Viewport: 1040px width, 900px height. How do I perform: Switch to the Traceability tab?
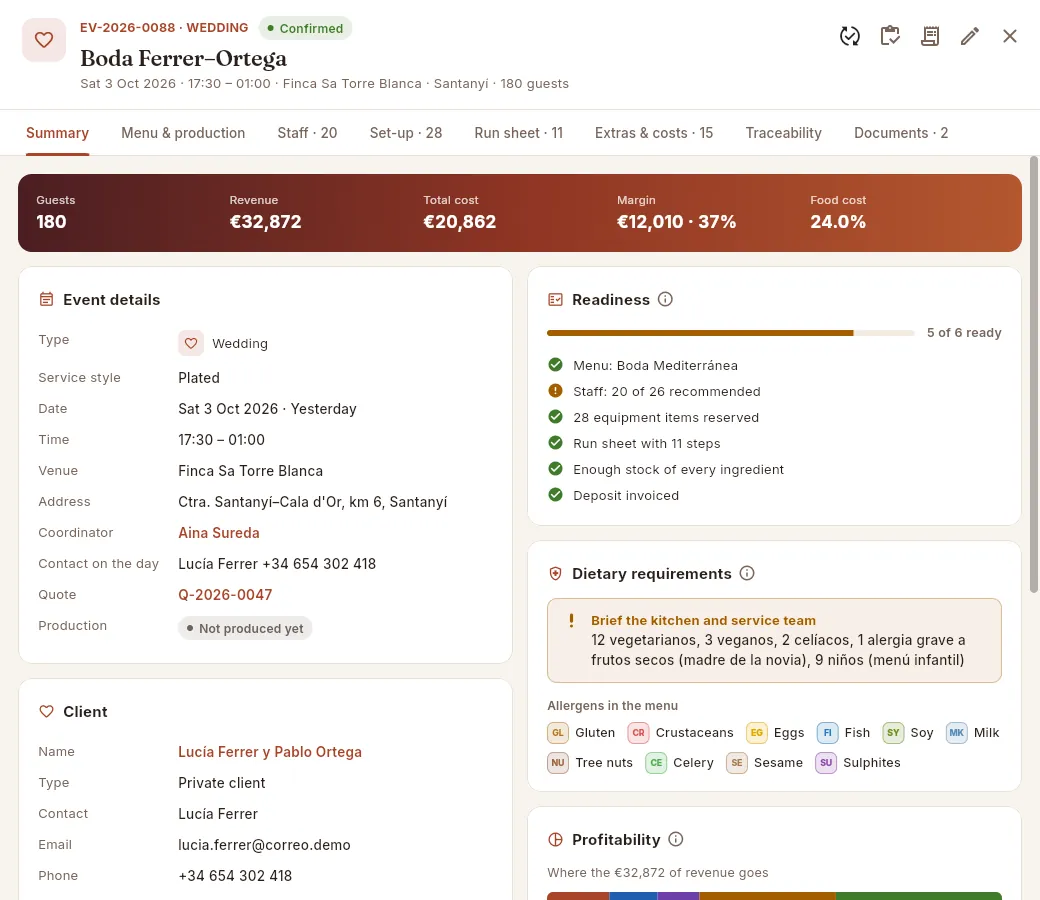[783, 133]
